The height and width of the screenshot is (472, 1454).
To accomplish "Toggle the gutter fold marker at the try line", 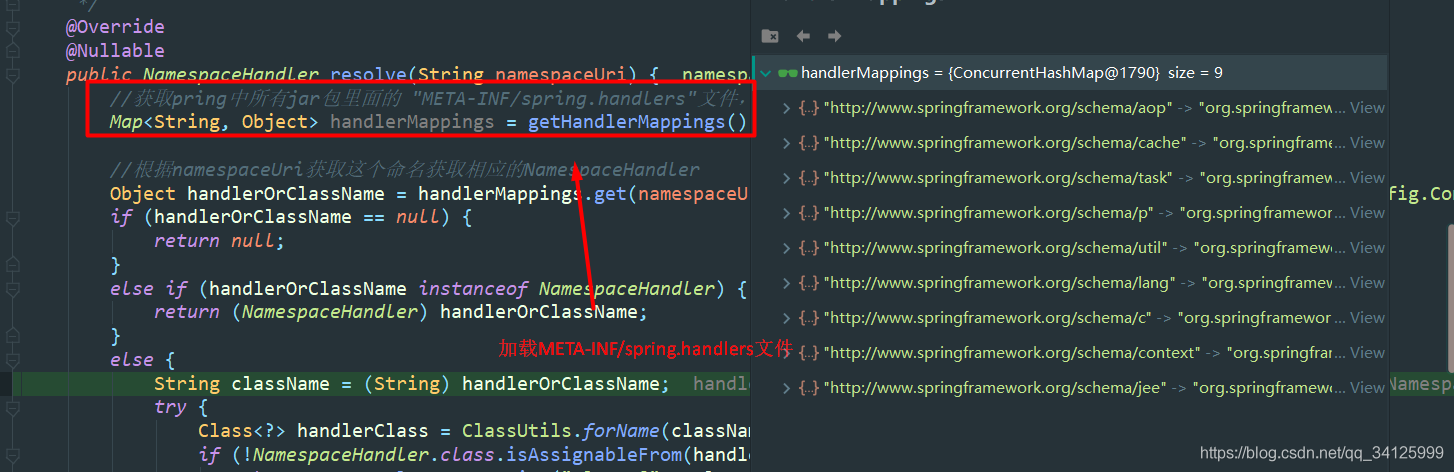I will 12,408.
